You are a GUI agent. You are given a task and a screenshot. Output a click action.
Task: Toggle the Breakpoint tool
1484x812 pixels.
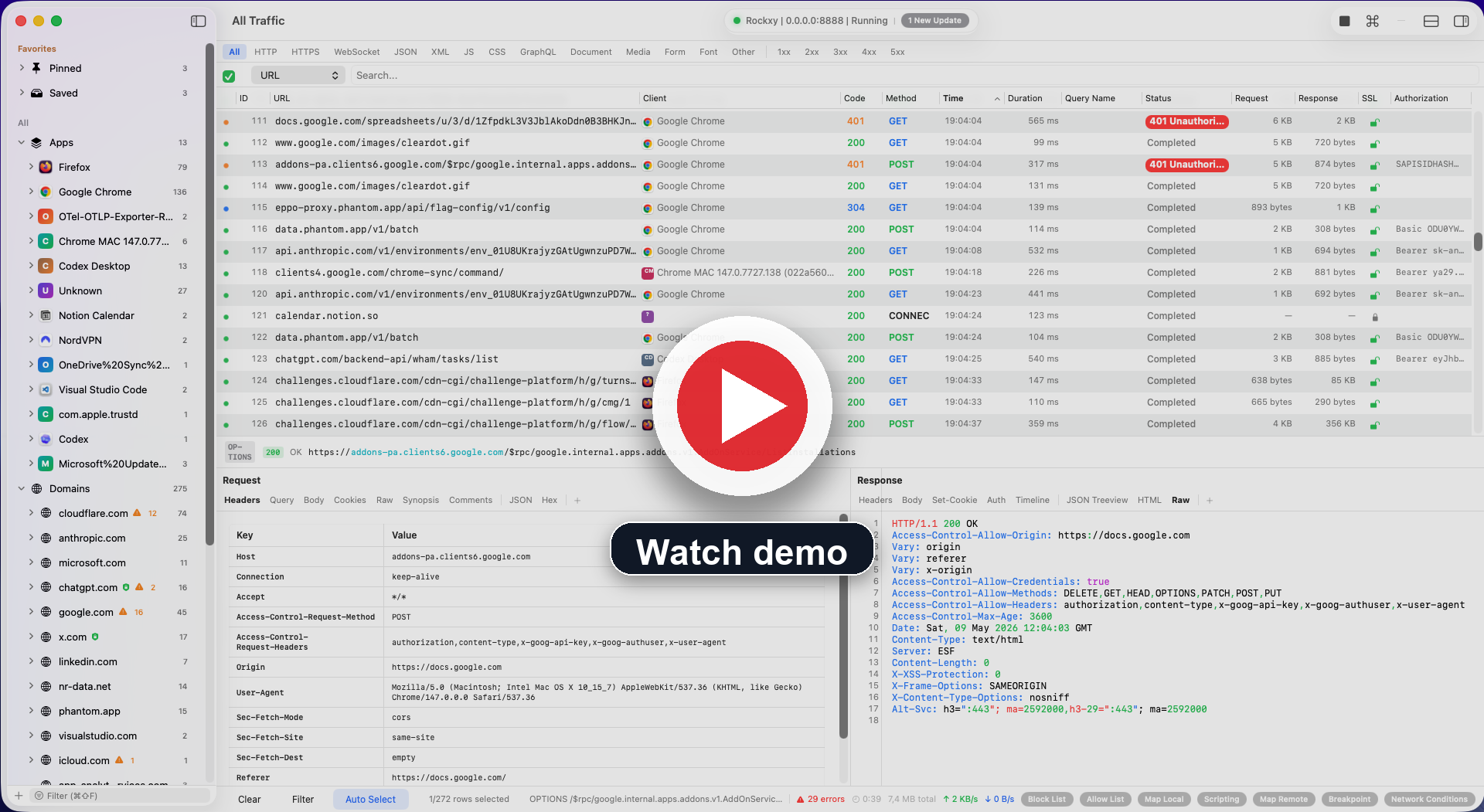point(1350,800)
